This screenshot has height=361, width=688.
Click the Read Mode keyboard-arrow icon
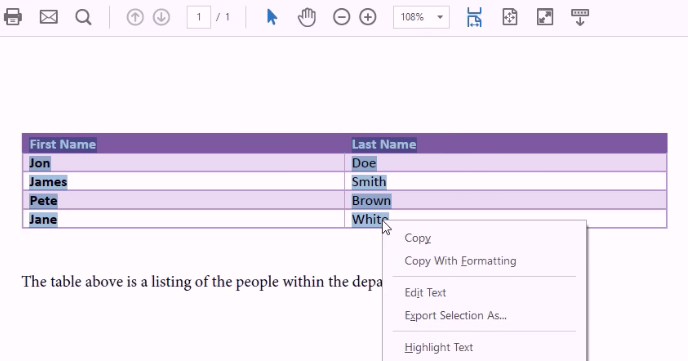580,17
